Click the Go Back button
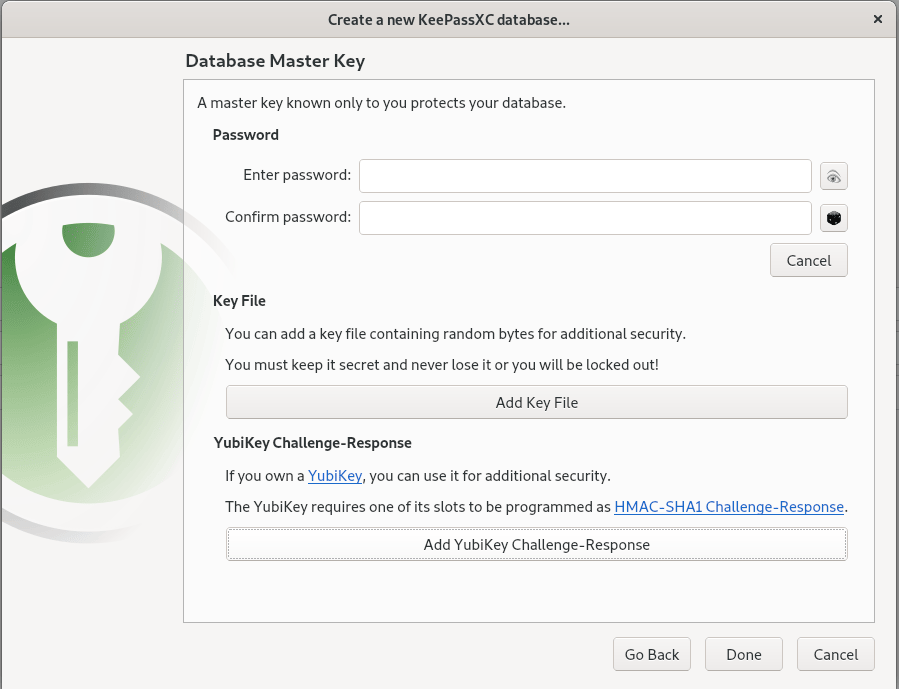The image size is (899, 689). point(652,655)
